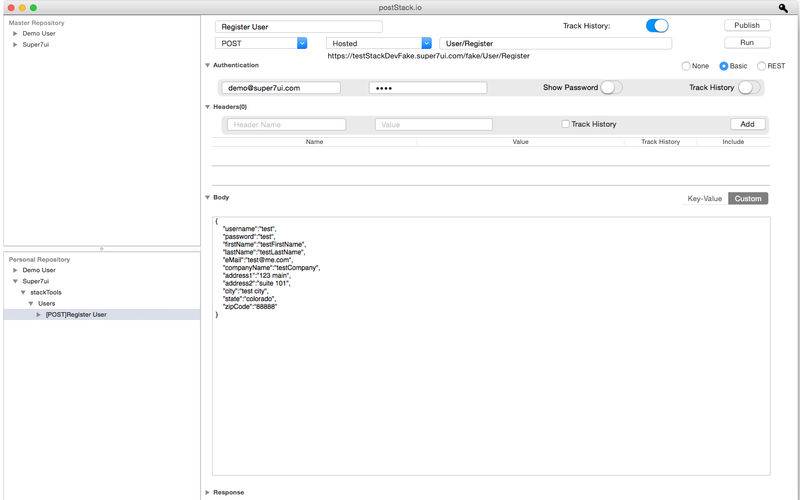Collapse the Headers(0) section
This screenshot has height=500, width=800.
(208, 107)
